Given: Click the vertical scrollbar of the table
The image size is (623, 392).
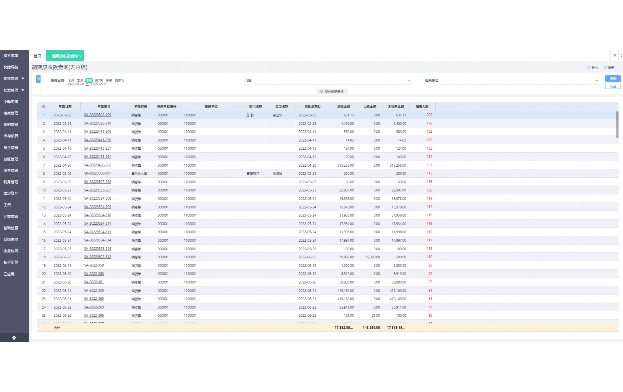Looking at the screenshot, I should [617, 125].
